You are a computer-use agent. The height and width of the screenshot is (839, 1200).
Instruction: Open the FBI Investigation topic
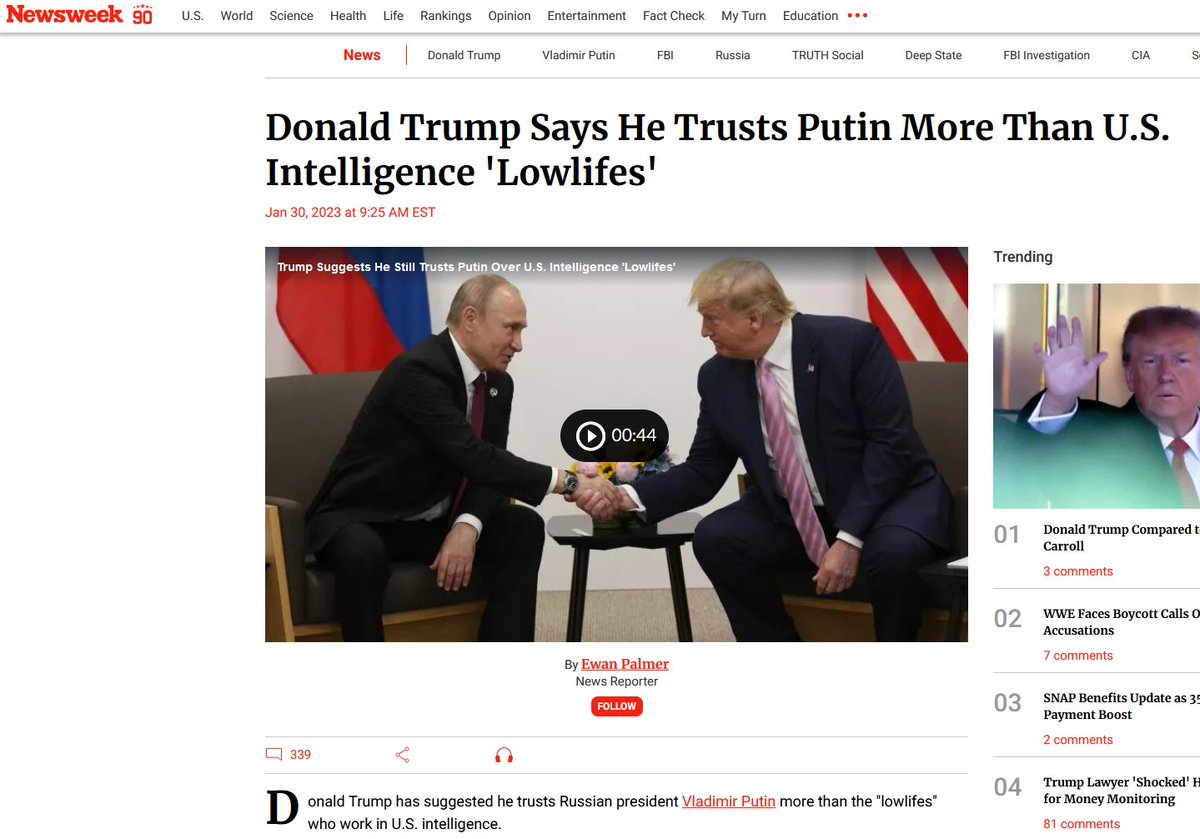click(x=1046, y=55)
